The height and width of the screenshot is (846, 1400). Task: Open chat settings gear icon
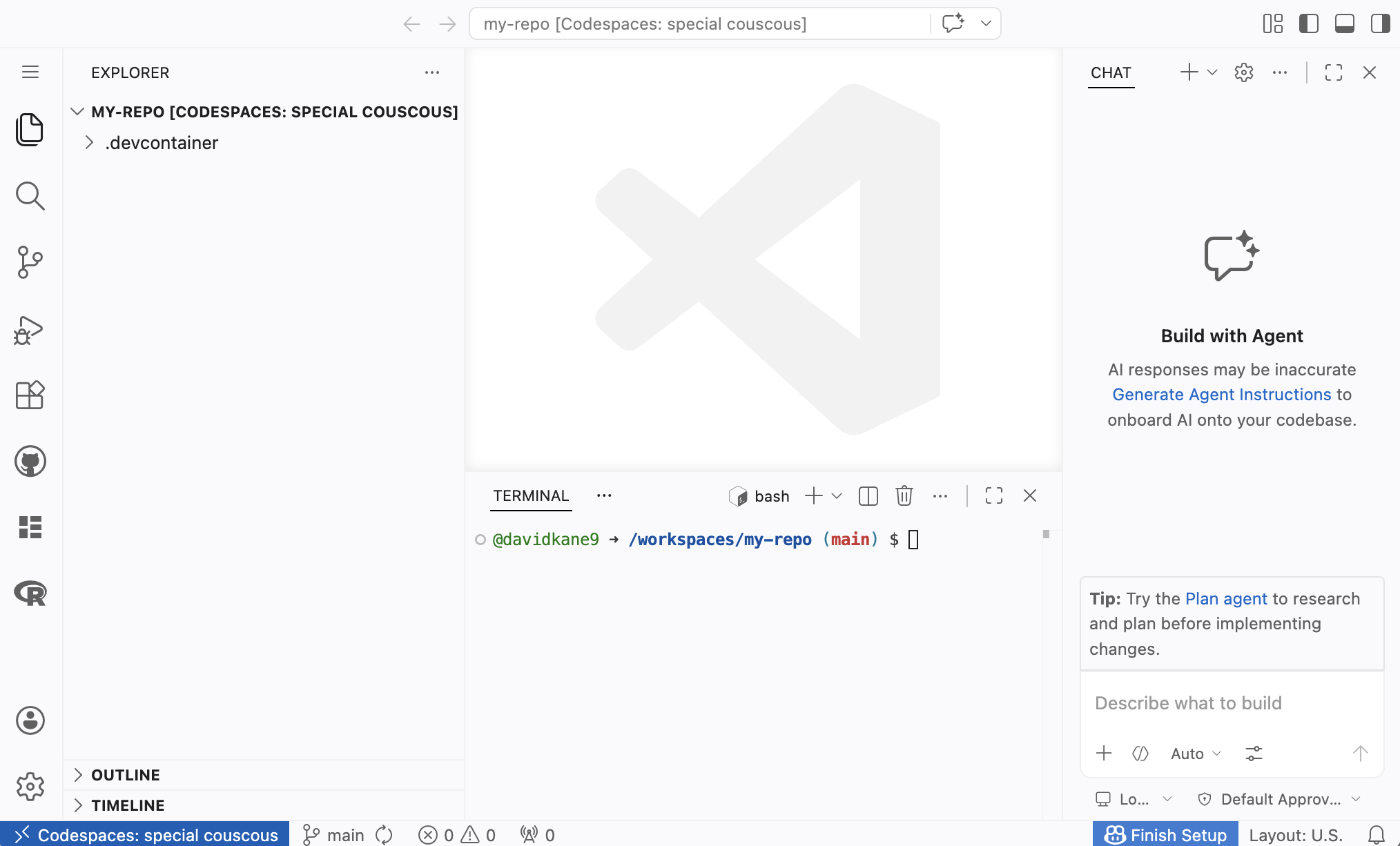(x=1243, y=72)
